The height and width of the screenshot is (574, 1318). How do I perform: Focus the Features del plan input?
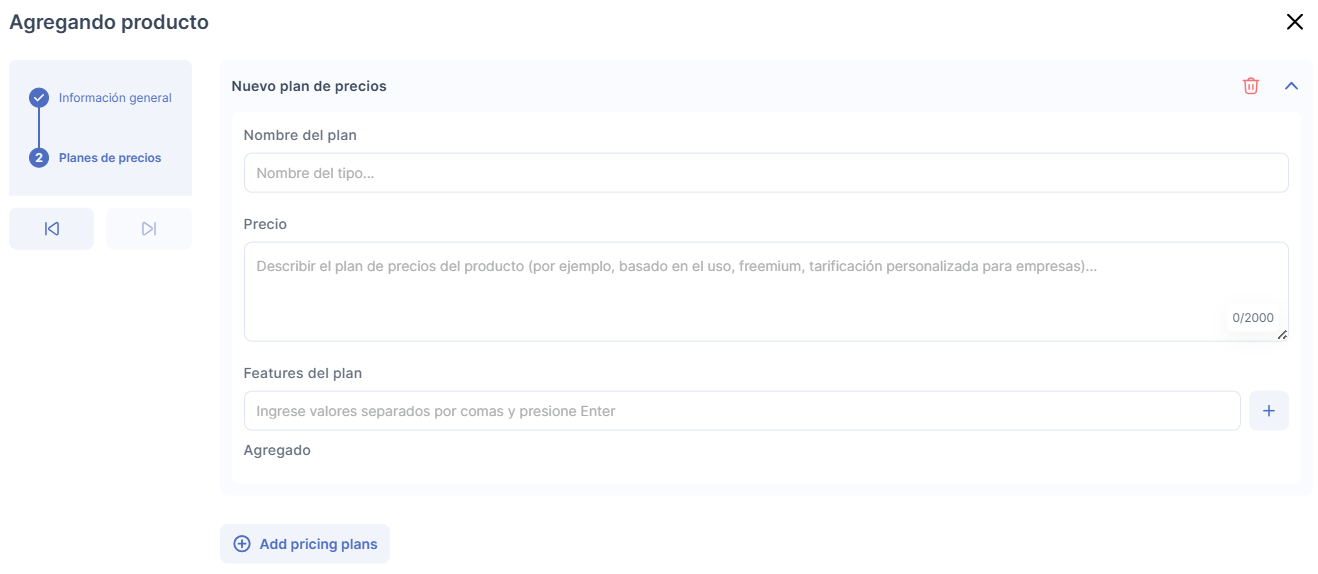click(x=741, y=411)
